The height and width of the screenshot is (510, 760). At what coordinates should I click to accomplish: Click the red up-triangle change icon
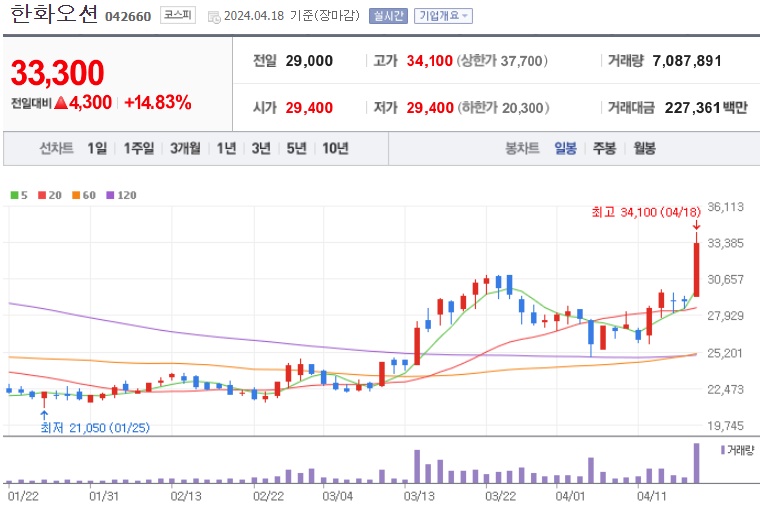61,103
